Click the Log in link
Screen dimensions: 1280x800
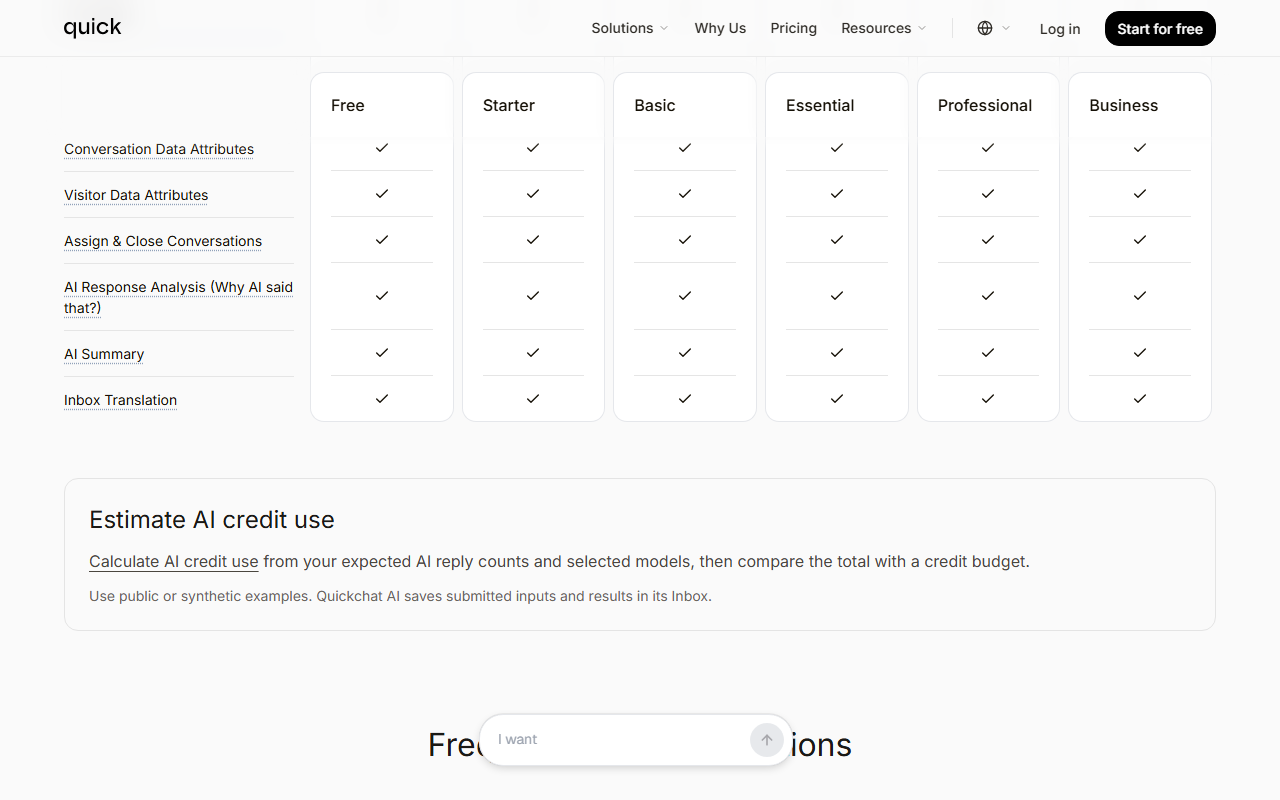tap(1059, 29)
